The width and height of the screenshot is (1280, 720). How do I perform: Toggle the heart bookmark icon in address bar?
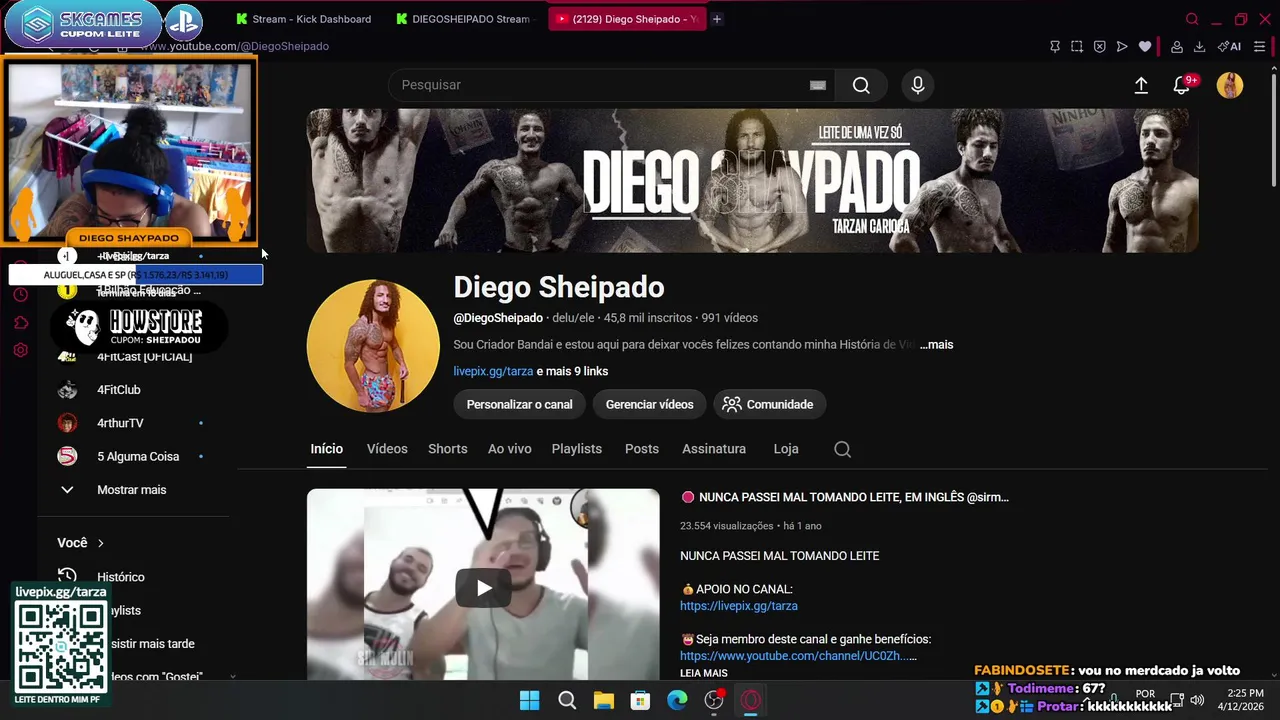(x=1145, y=46)
